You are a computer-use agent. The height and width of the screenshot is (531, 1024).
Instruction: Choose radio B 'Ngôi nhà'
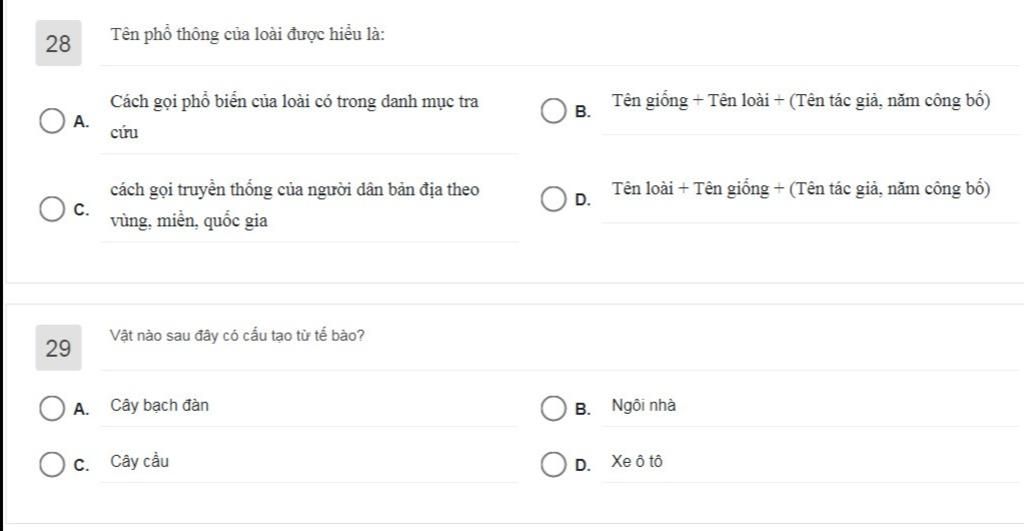pyautogui.click(x=553, y=408)
